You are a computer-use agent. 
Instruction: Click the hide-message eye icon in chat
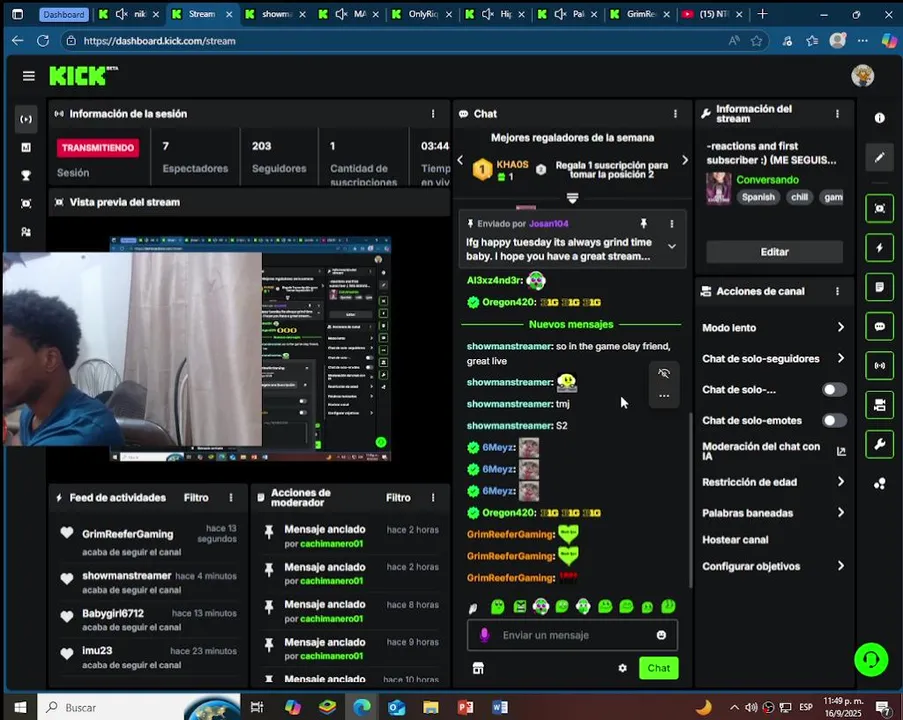(663, 373)
